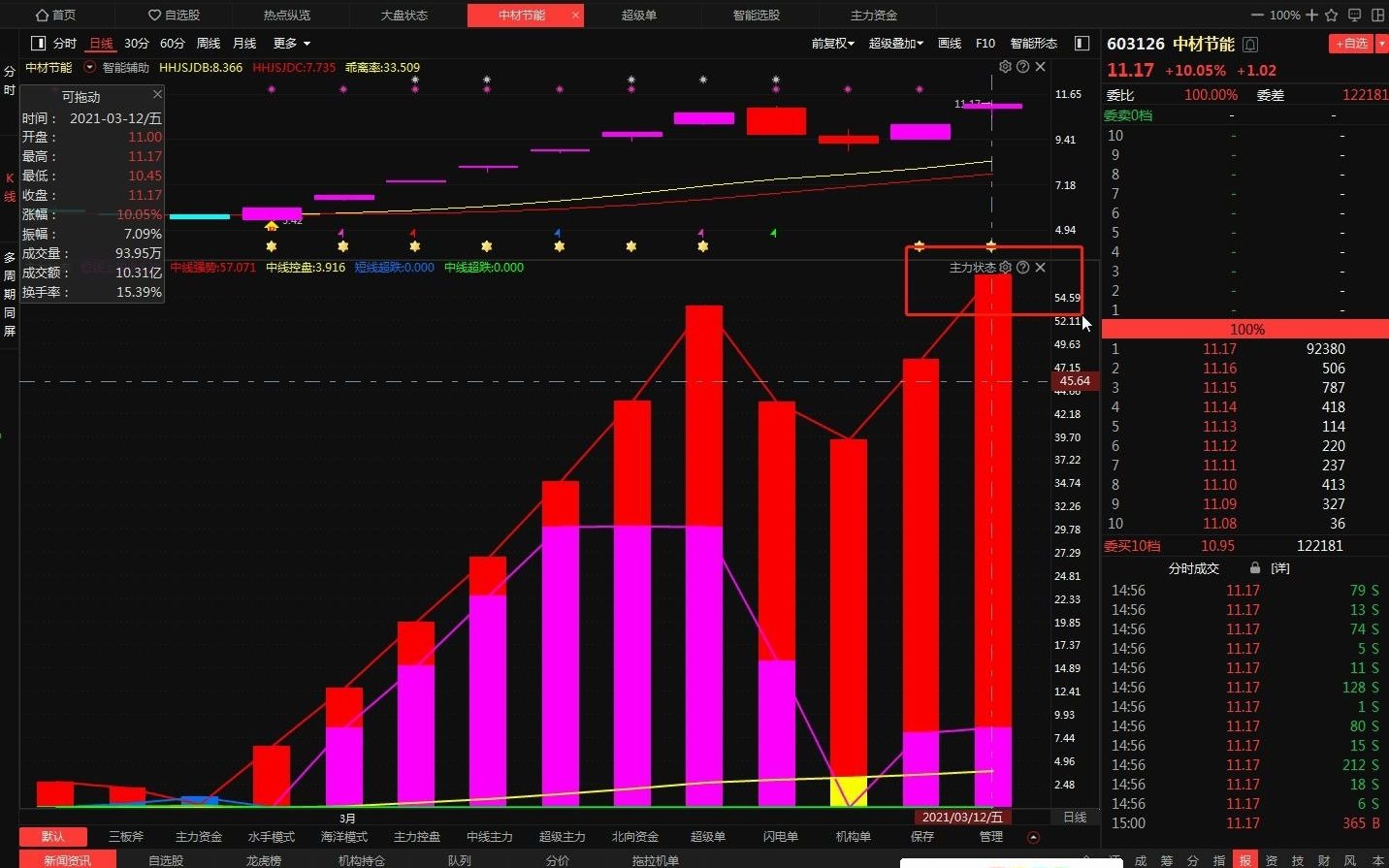
Task: Switch to the 自选股 top tab
Action: tap(174, 16)
